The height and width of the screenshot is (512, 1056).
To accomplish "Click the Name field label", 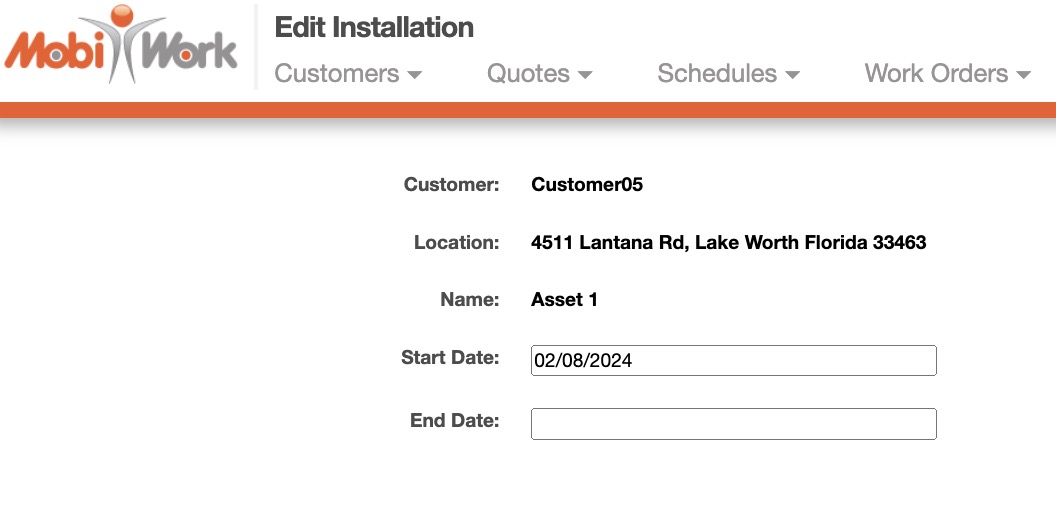I will coord(469,300).
